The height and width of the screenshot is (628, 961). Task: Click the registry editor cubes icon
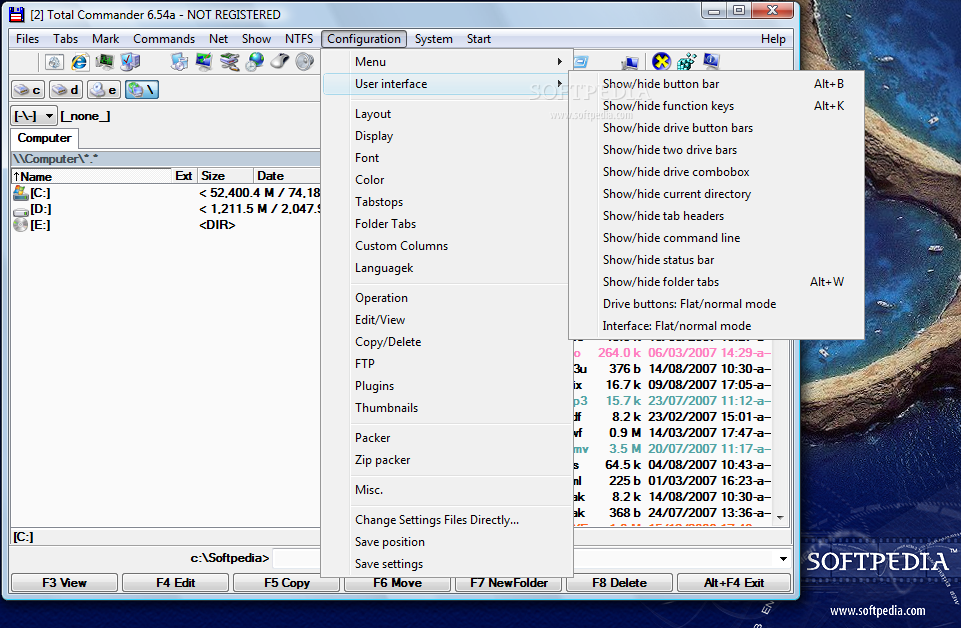(x=686, y=61)
